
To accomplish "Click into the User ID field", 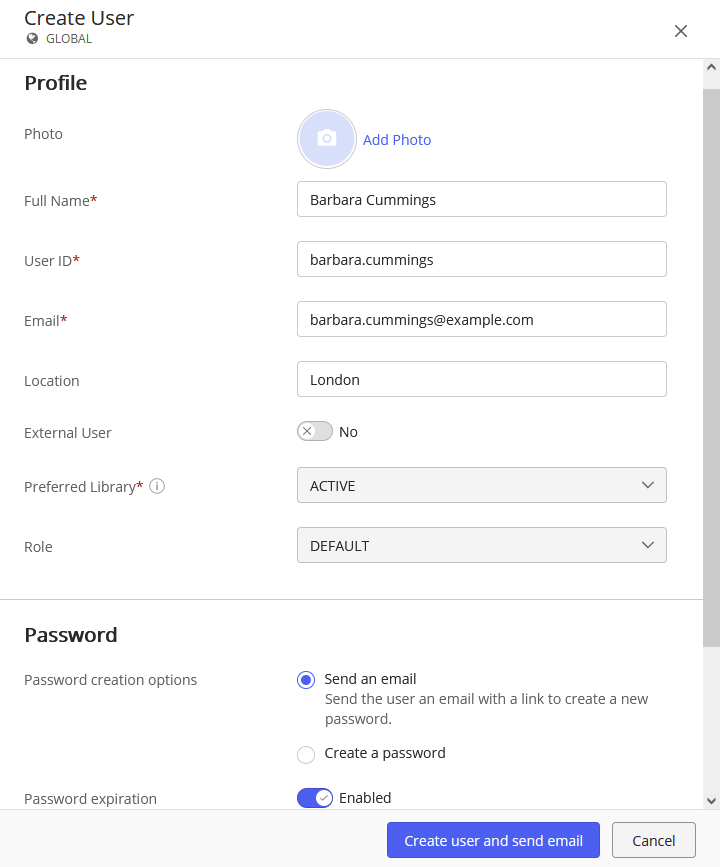I will tap(481, 260).
